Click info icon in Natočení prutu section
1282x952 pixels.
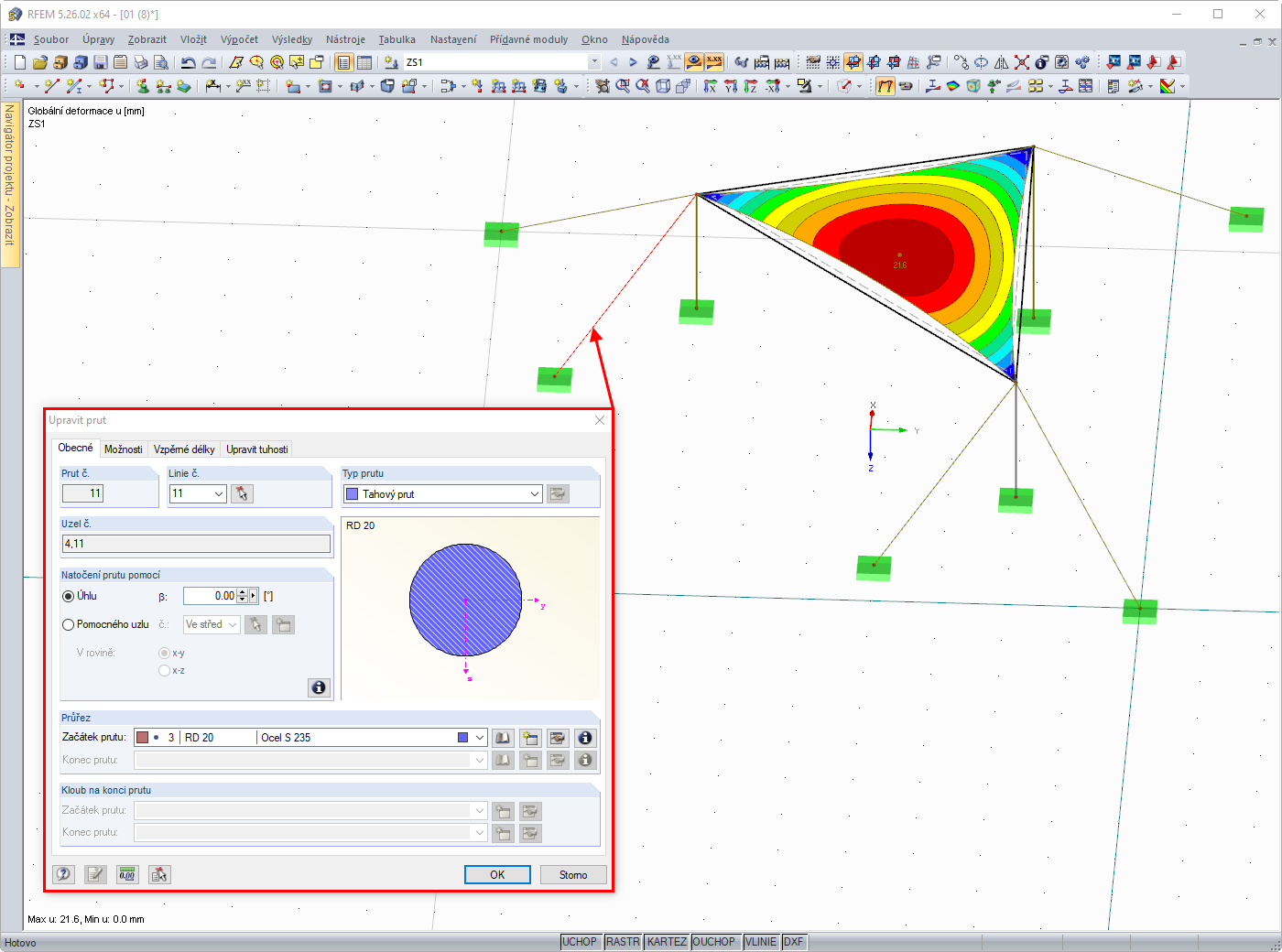(x=319, y=687)
